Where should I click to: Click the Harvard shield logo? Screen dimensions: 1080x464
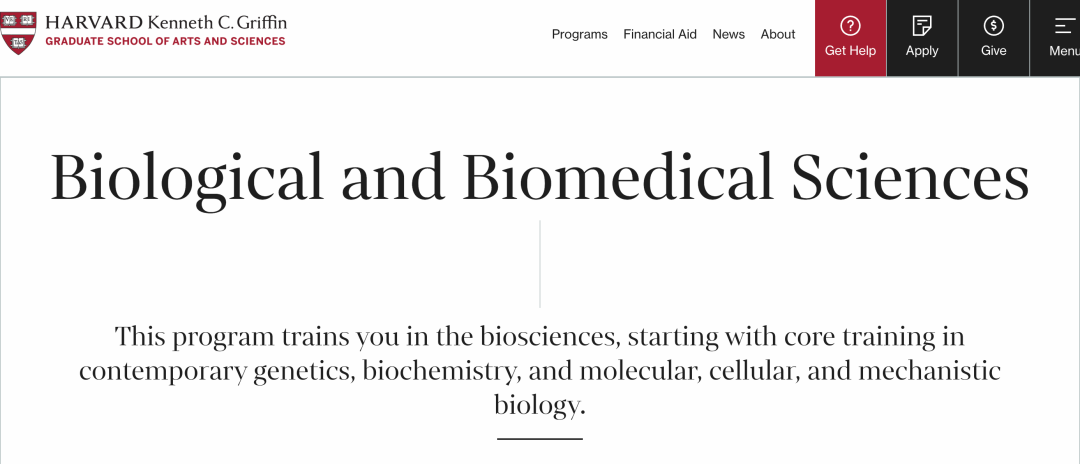(18, 32)
